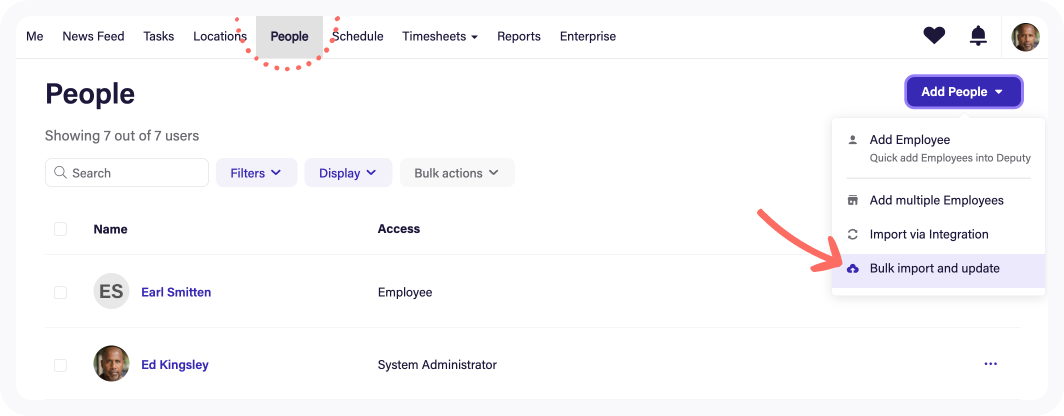The height and width of the screenshot is (416, 1064).
Task: Toggle the select-all checkbox in table header
Action: point(60,229)
